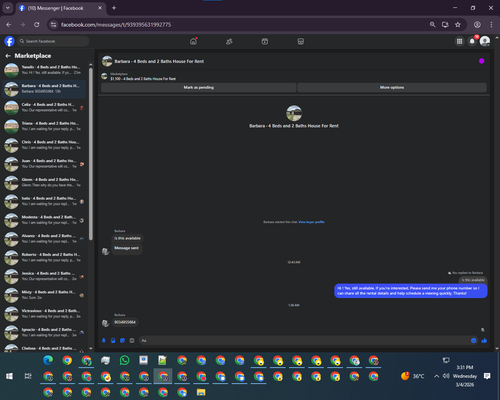Send a thumbs up like
The image size is (500, 400).
pos(484,340)
